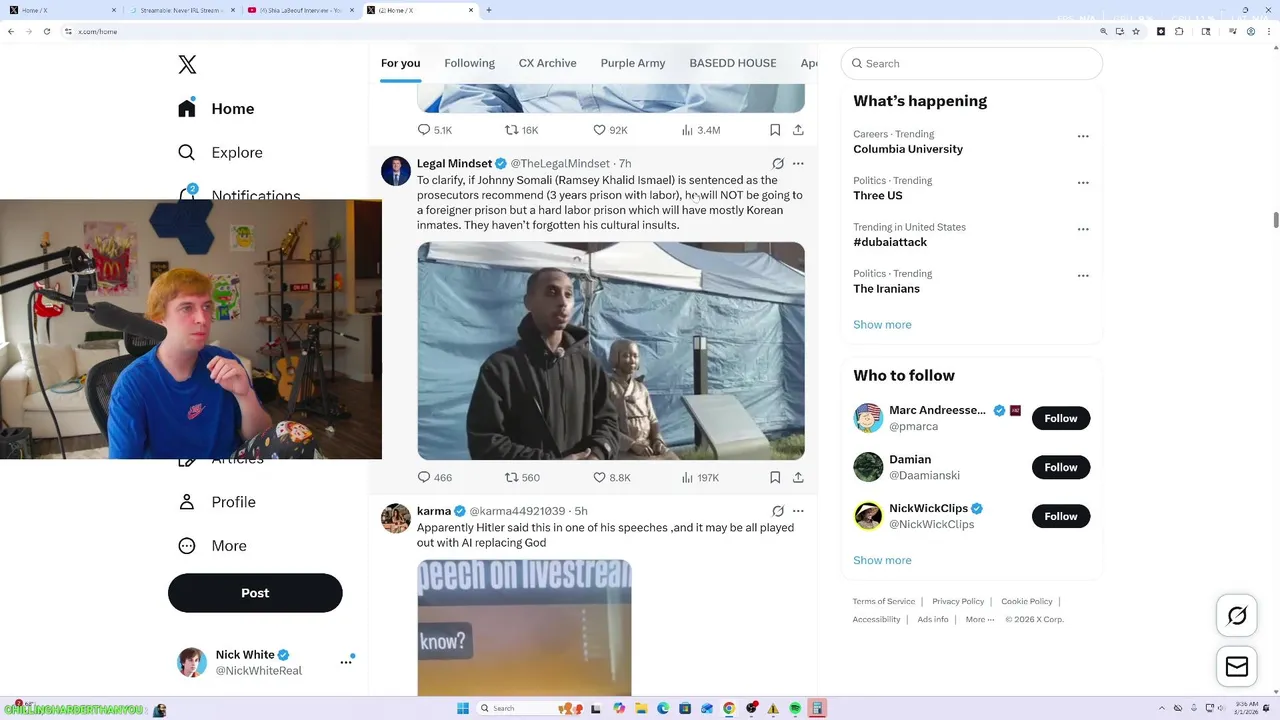Image resolution: width=1280 pixels, height=720 pixels.
Task: Open Cookie Policy link
Action: [x=1027, y=601]
